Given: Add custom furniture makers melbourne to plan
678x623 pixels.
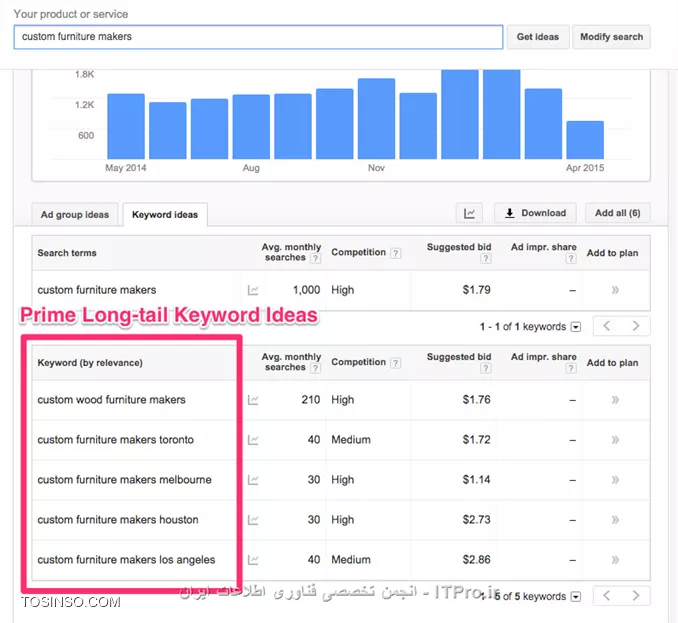Looking at the screenshot, I should click(x=615, y=480).
